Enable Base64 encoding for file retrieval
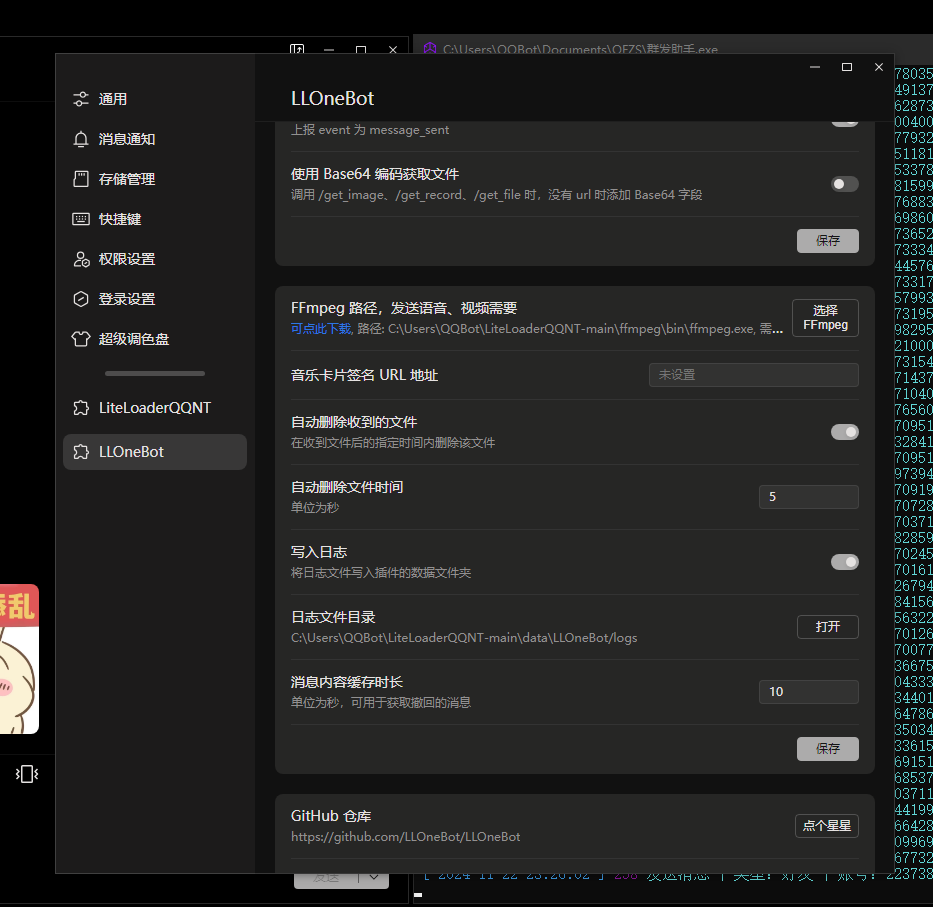Viewport: 933px width, 907px height. click(x=844, y=183)
